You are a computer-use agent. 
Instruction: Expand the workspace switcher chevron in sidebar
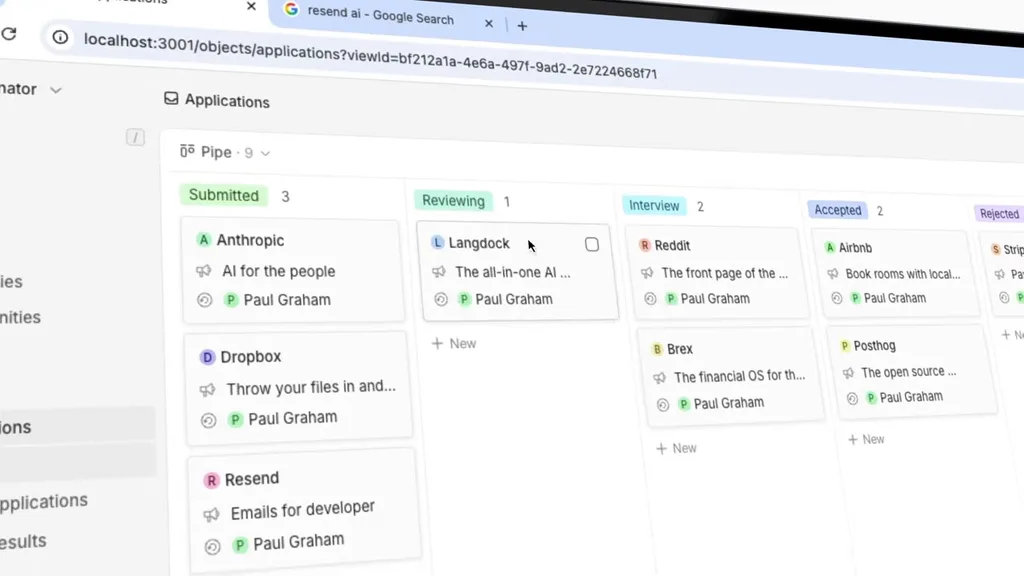[x=56, y=90]
